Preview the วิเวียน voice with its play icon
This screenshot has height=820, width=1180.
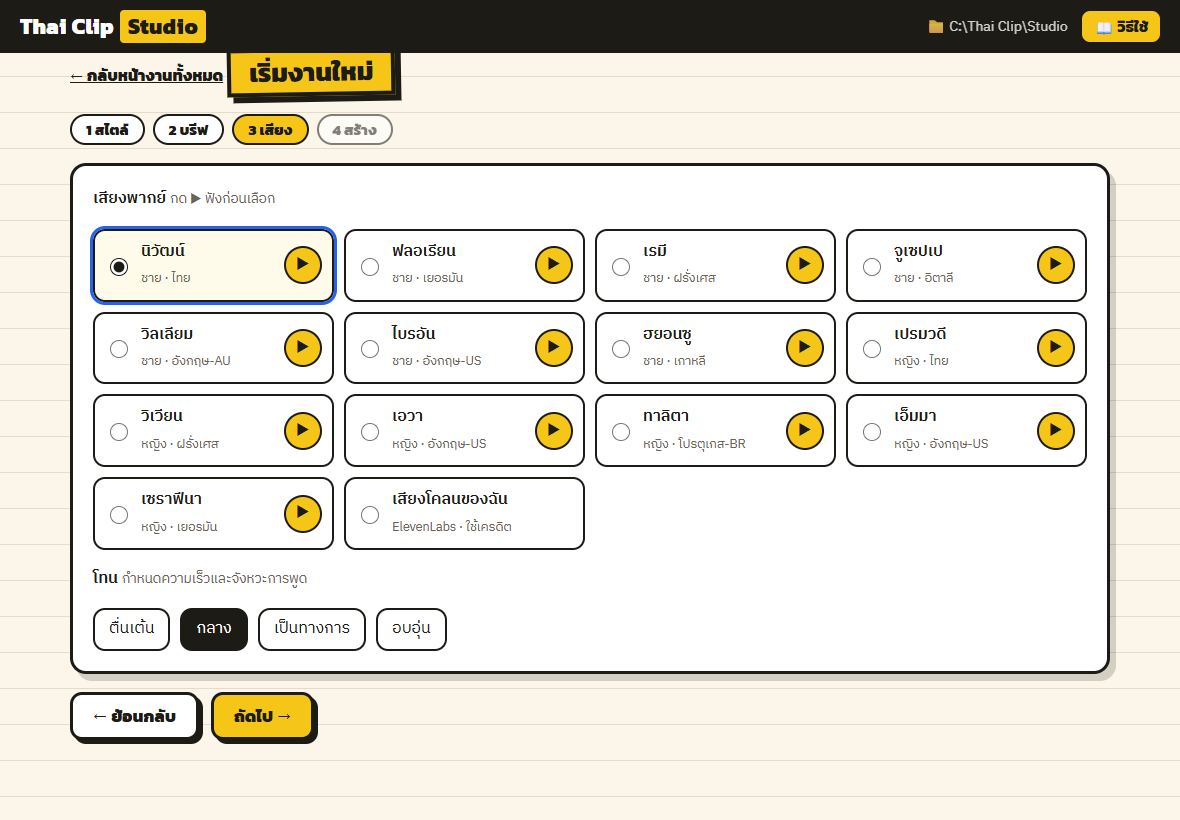point(303,430)
